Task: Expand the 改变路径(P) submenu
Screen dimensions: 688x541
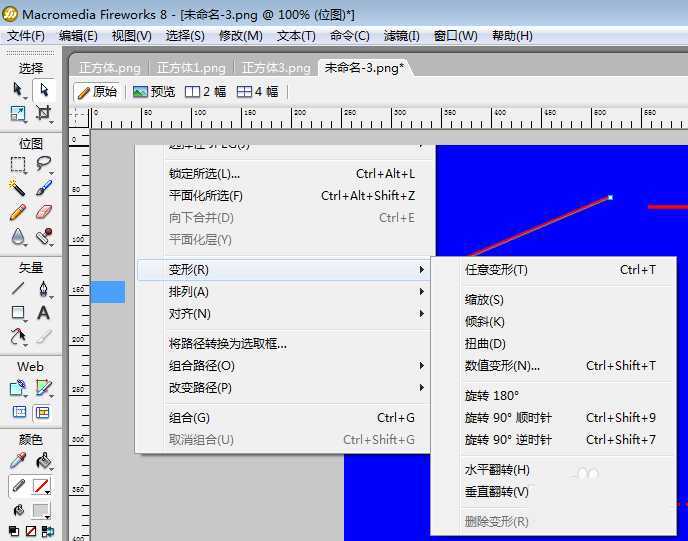Action: coord(283,387)
